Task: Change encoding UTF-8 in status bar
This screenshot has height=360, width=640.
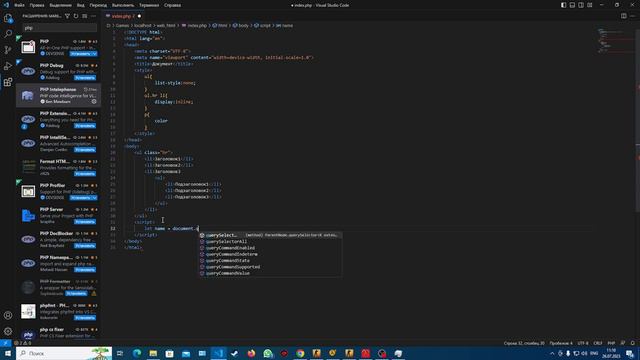Action: point(583,343)
